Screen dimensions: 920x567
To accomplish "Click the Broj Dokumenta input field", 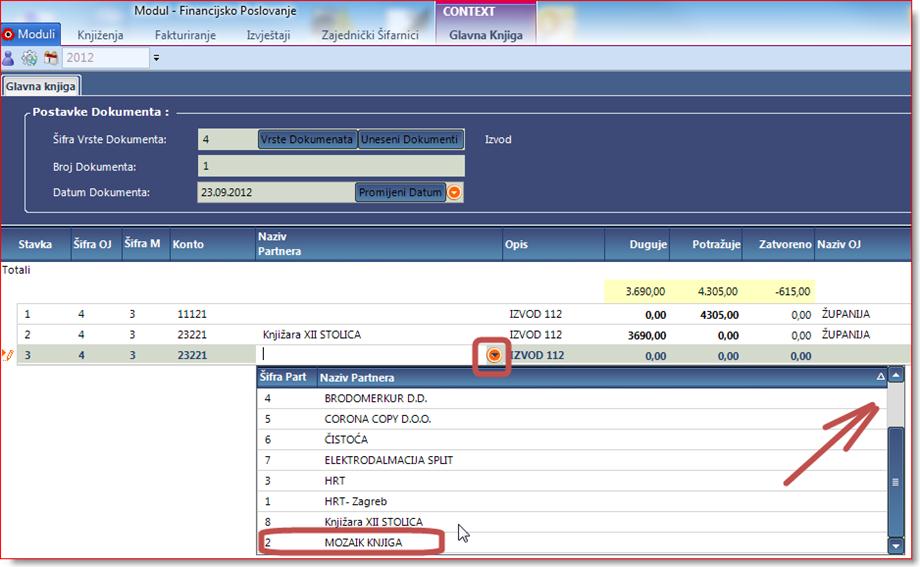I will point(331,166).
